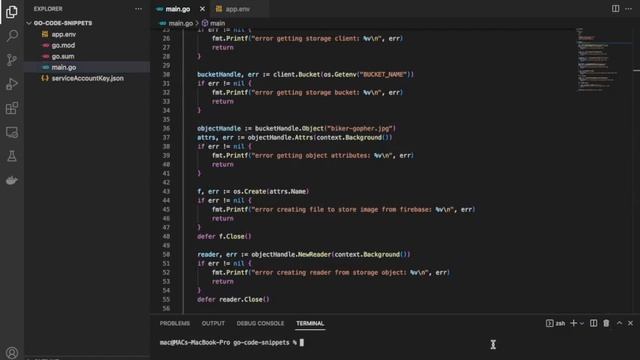Switch to the DEBUG CONSOLE tab
640x360 pixels.
[x=260, y=323]
